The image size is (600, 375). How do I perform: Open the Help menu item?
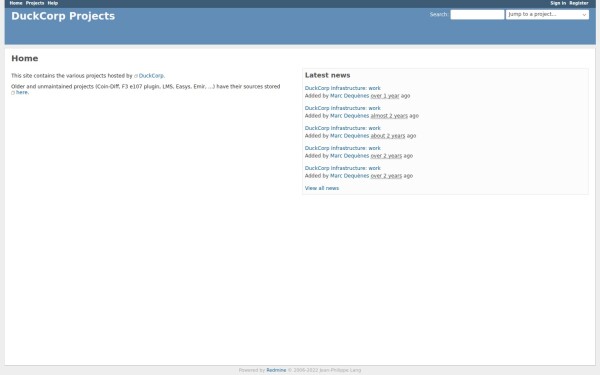pos(53,3)
